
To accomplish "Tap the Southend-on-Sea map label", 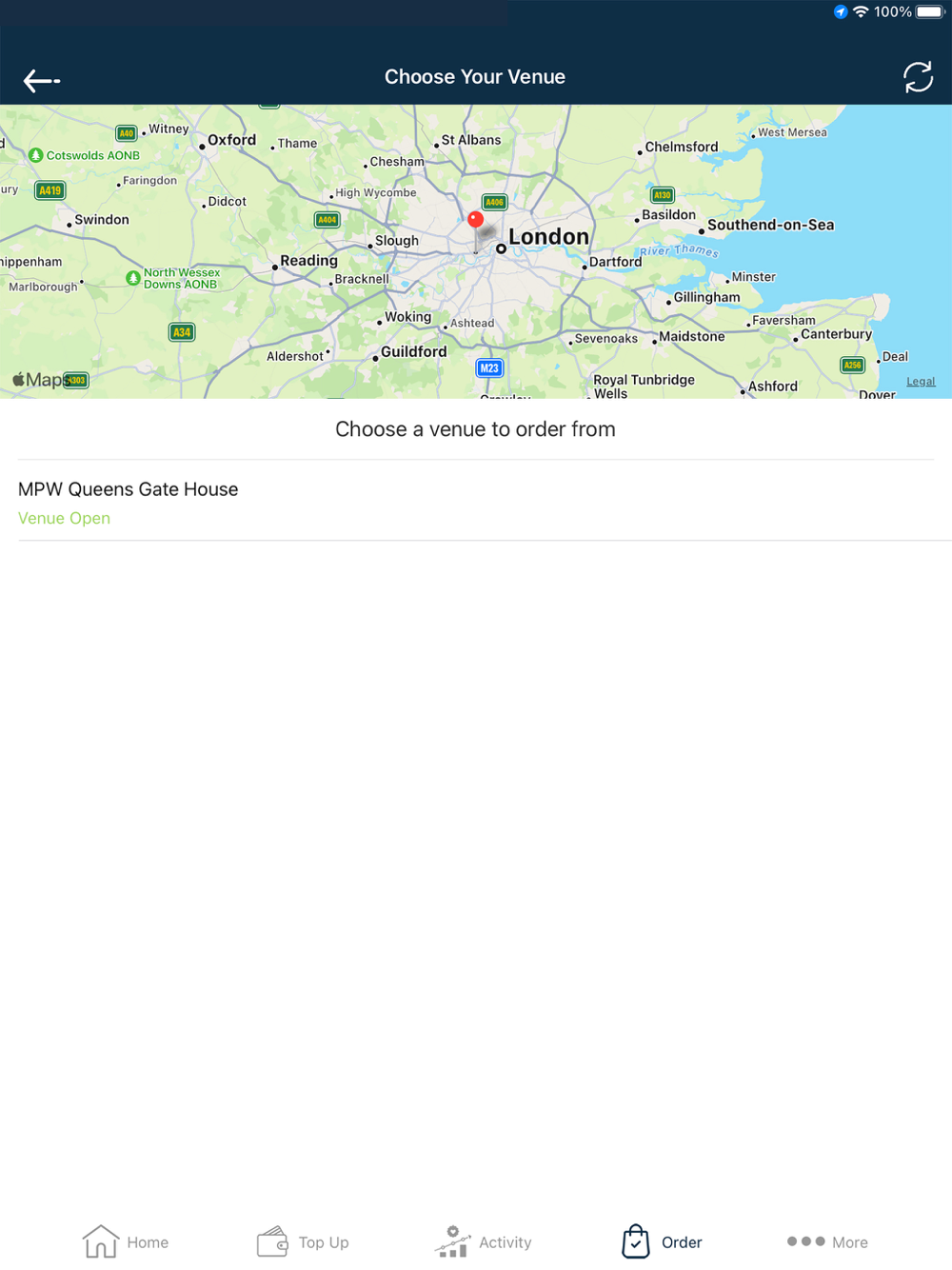I will (x=770, y=225).
